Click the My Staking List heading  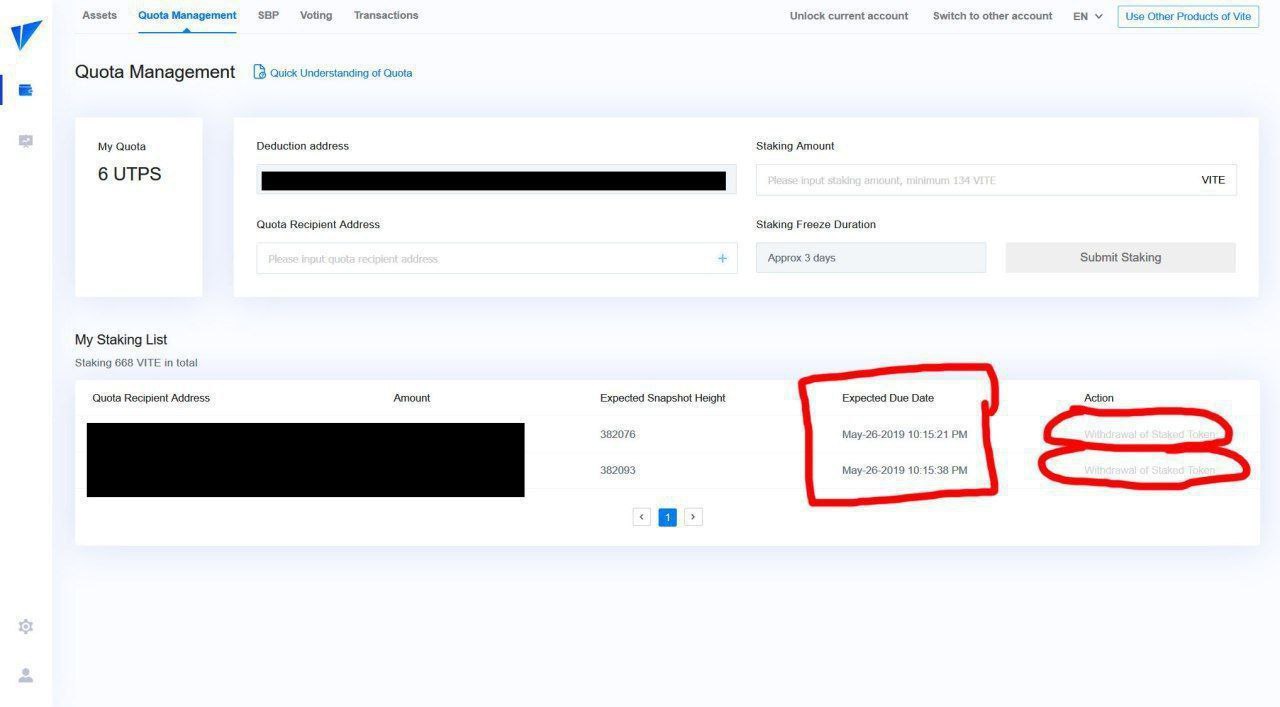coord(121,340)
